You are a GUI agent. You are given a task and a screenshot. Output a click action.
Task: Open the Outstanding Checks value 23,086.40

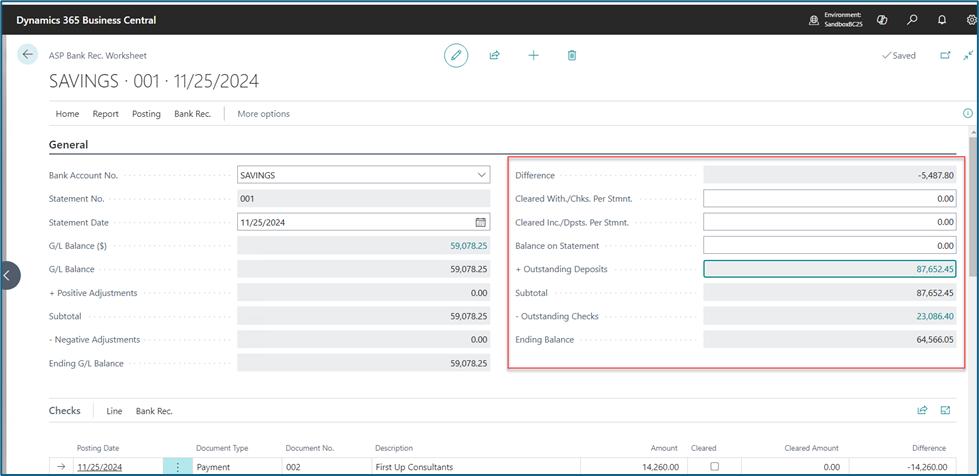point(935,316)
